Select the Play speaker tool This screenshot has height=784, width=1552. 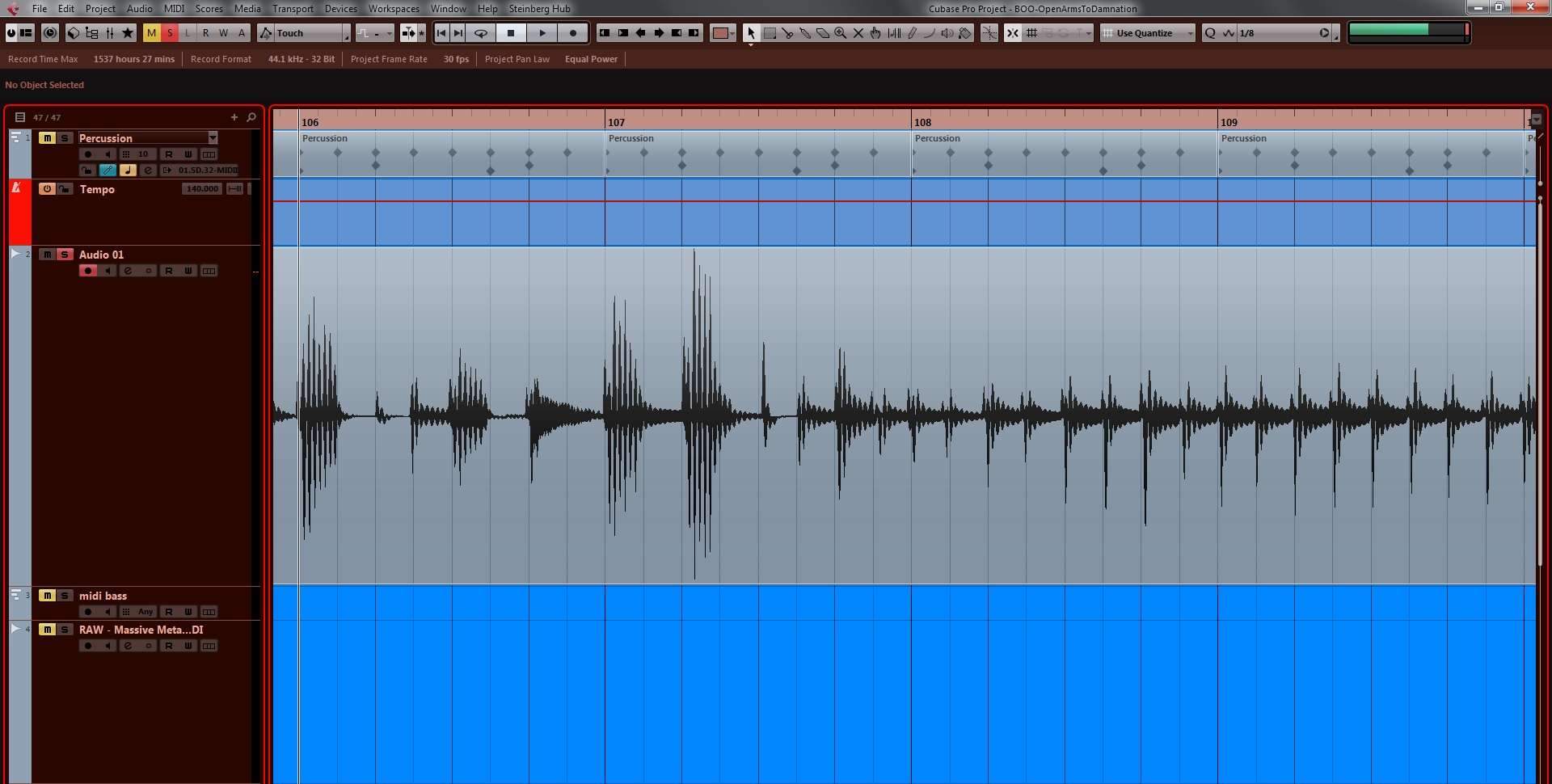point(947,33)
